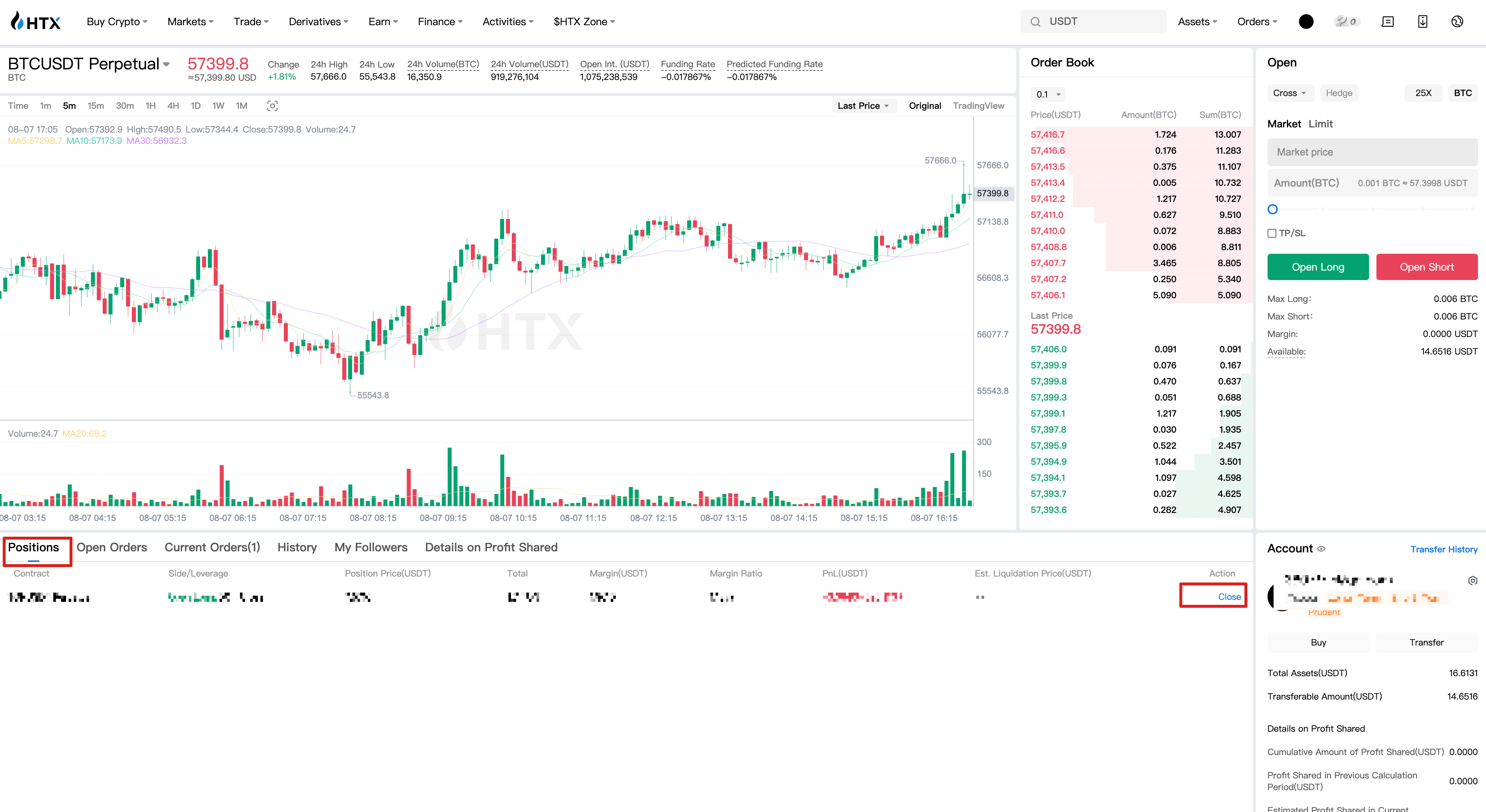Select the Market order type

tap(1284, 124)
